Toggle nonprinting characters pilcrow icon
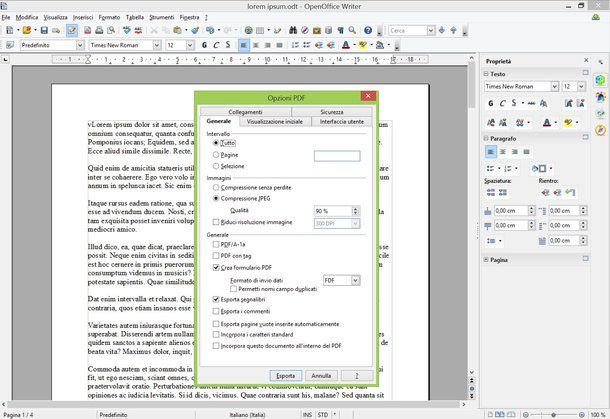 (x=340, y=30)
